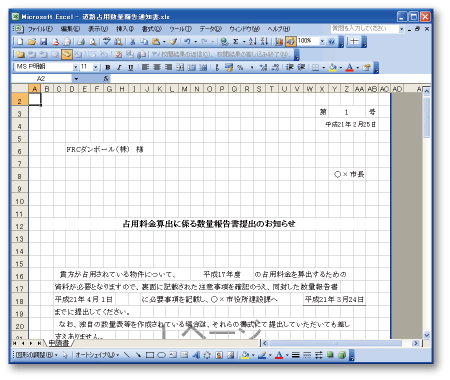The height and width of the screenshot is (380, 450).
Task: Expand the Name Box dropdown next to A2
Action: (76, 79)
